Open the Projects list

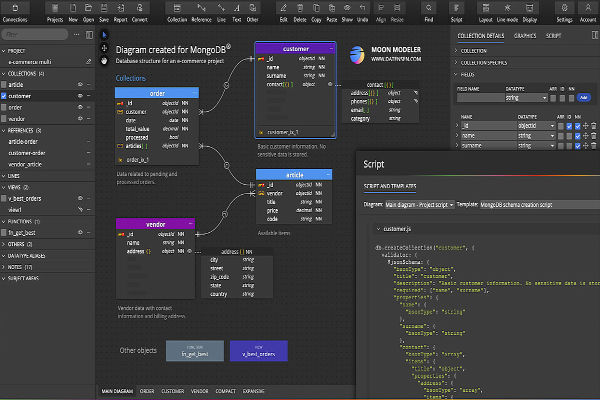(x=55, y=13)
